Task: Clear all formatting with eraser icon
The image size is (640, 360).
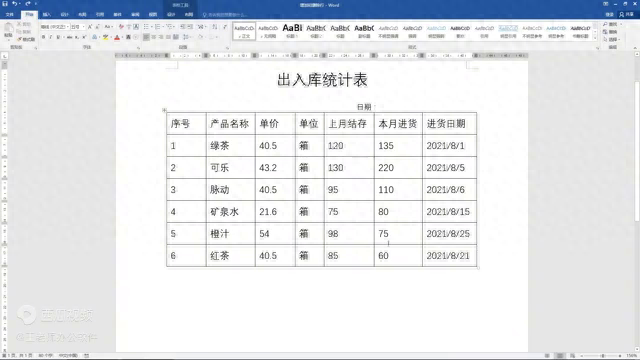Action: (x=121, y=27)
